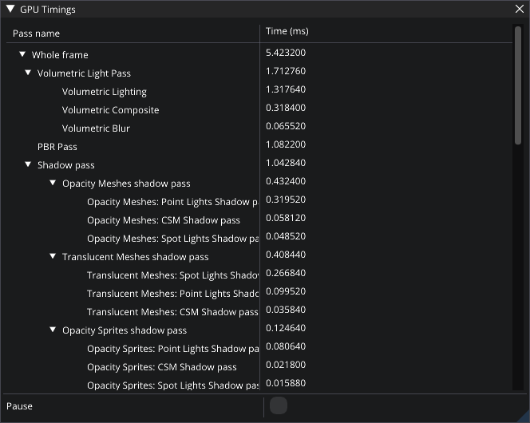
Task: Click the 0.432400 time value
Action: point(286,181)
